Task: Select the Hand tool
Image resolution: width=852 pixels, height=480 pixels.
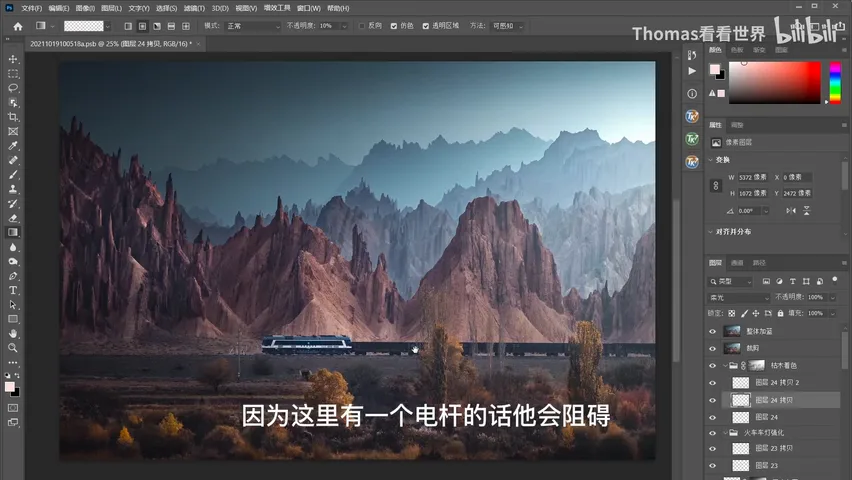Action: point(13,333)
